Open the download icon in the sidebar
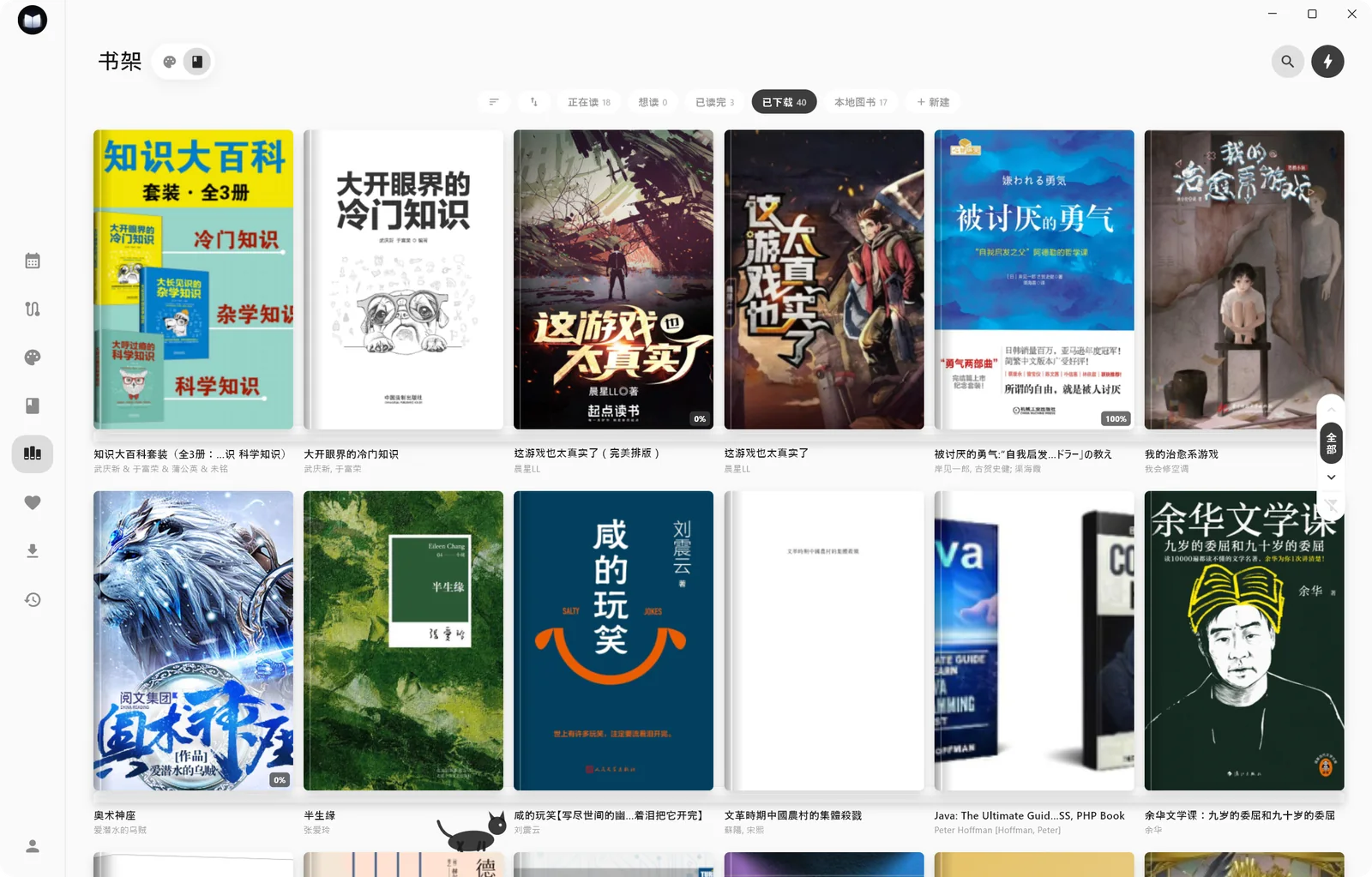 point(33,550)
